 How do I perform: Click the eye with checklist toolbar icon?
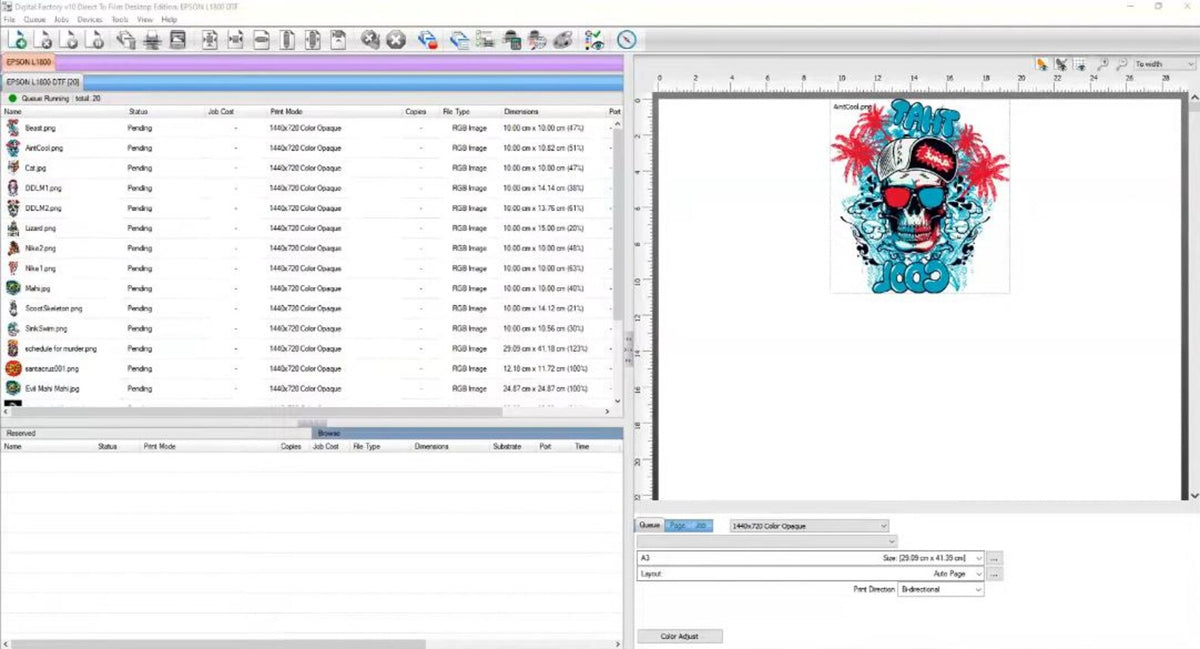(595, 40)
